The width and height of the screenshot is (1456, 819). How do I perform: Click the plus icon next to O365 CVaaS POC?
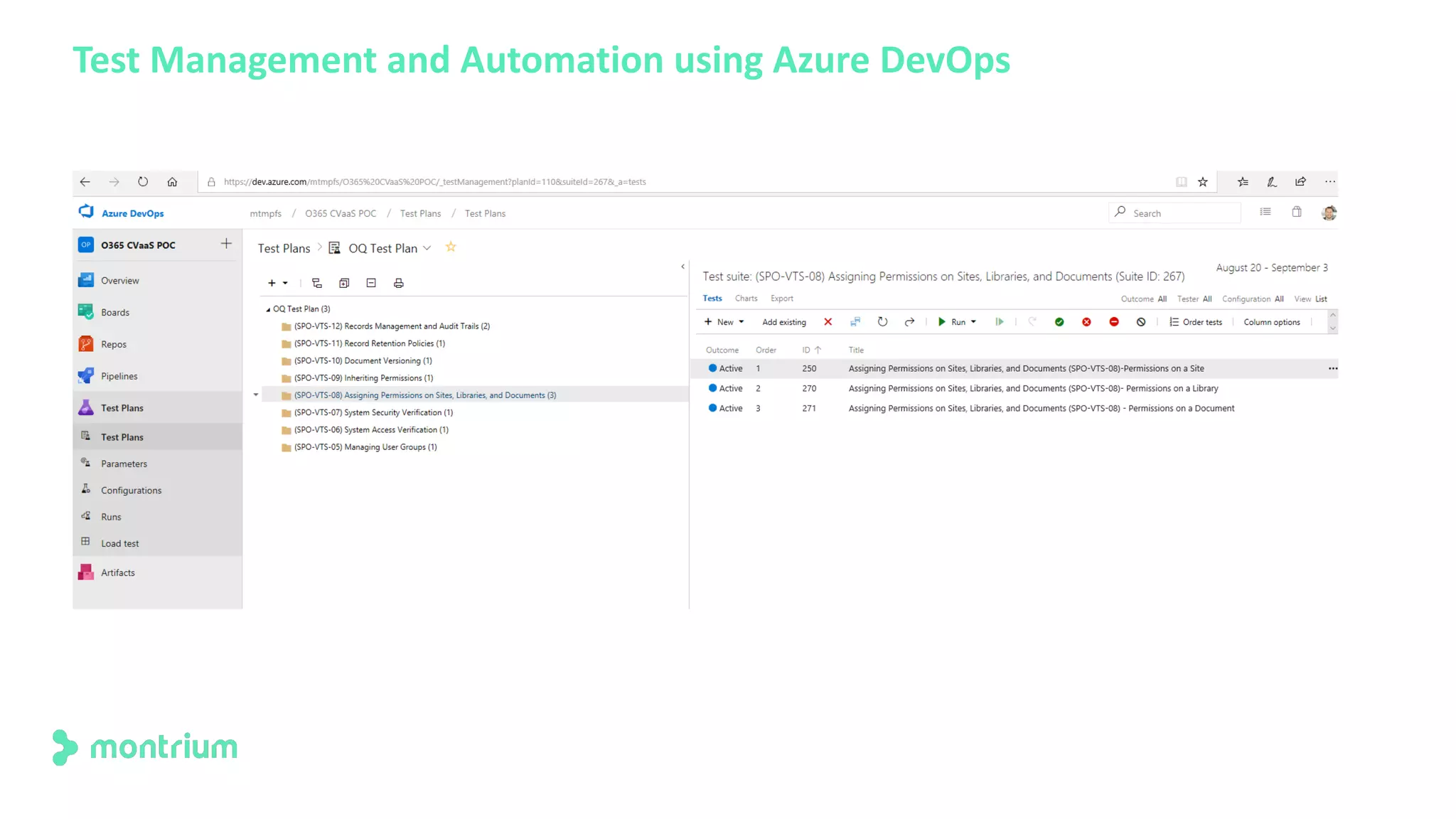click(x=226, y=244)
